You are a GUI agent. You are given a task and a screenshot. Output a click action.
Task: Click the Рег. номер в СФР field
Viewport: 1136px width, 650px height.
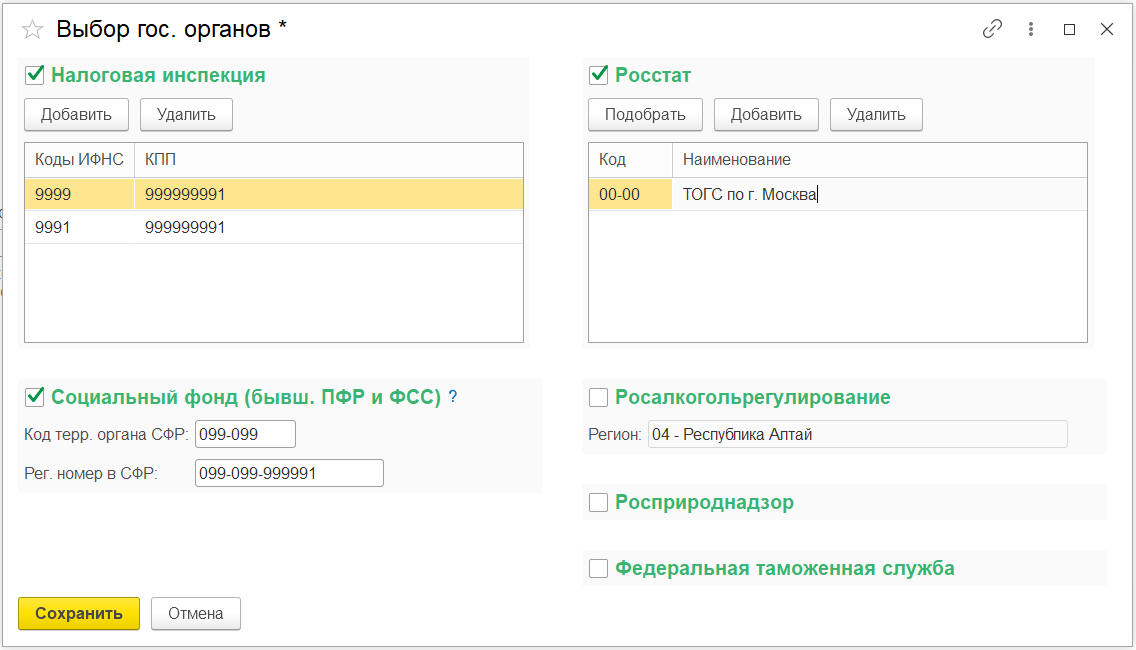(289, 473)
